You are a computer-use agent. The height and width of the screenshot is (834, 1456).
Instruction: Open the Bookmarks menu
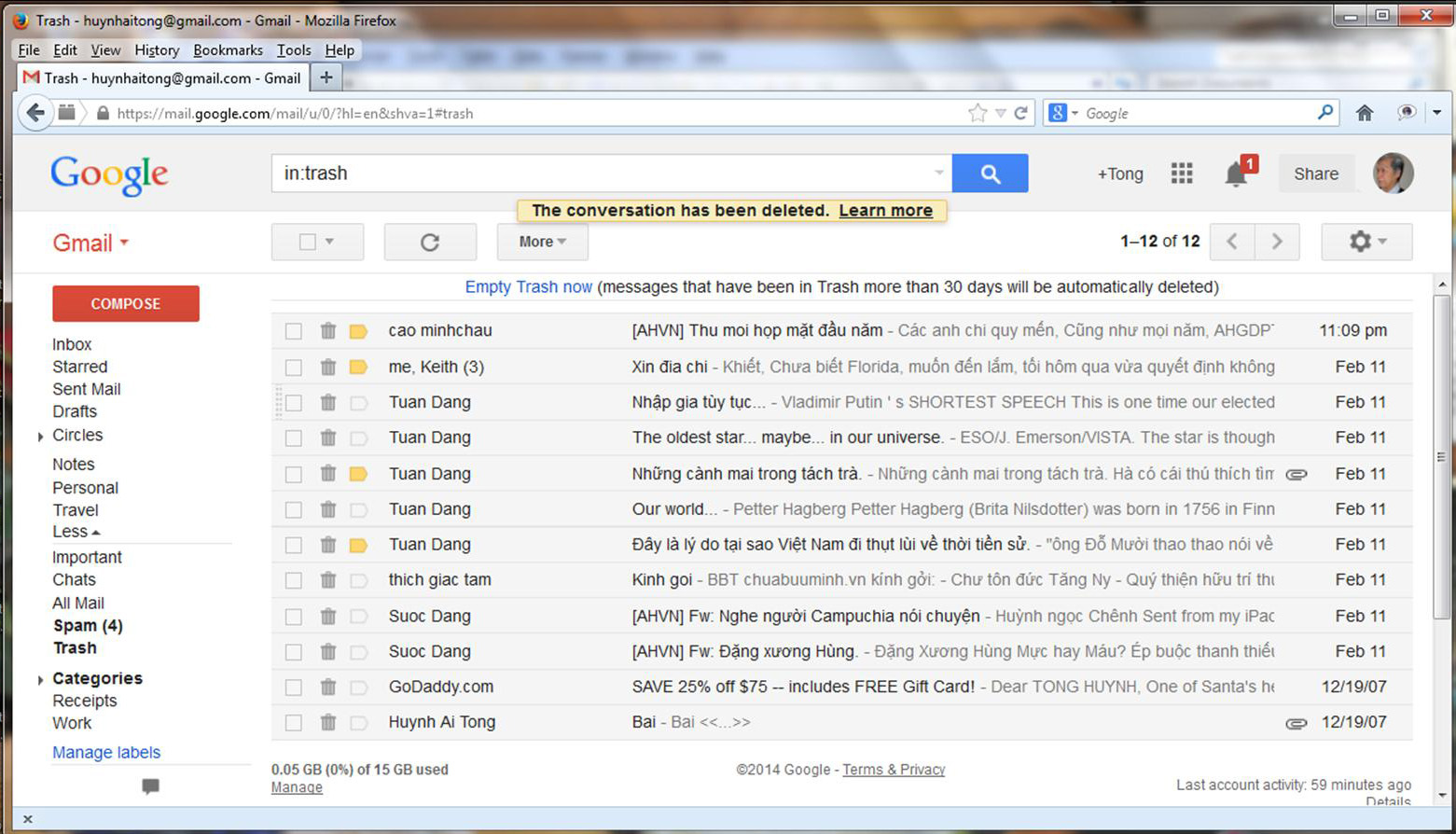pyautogui.click(x=228, y=49)
